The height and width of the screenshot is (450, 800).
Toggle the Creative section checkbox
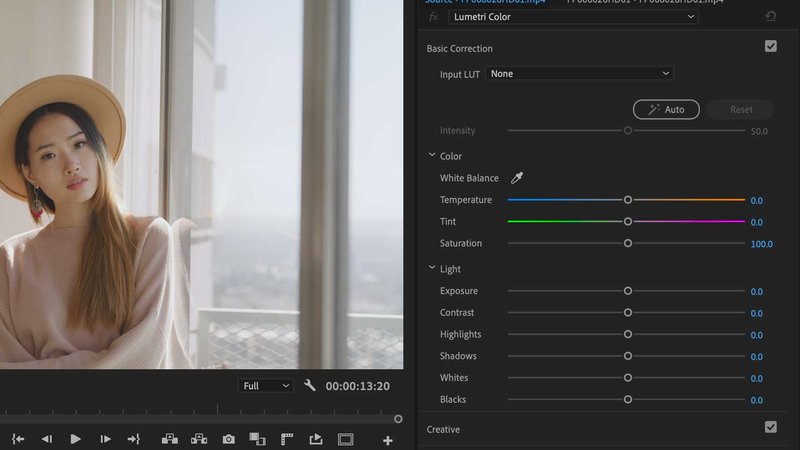[770, 427]
